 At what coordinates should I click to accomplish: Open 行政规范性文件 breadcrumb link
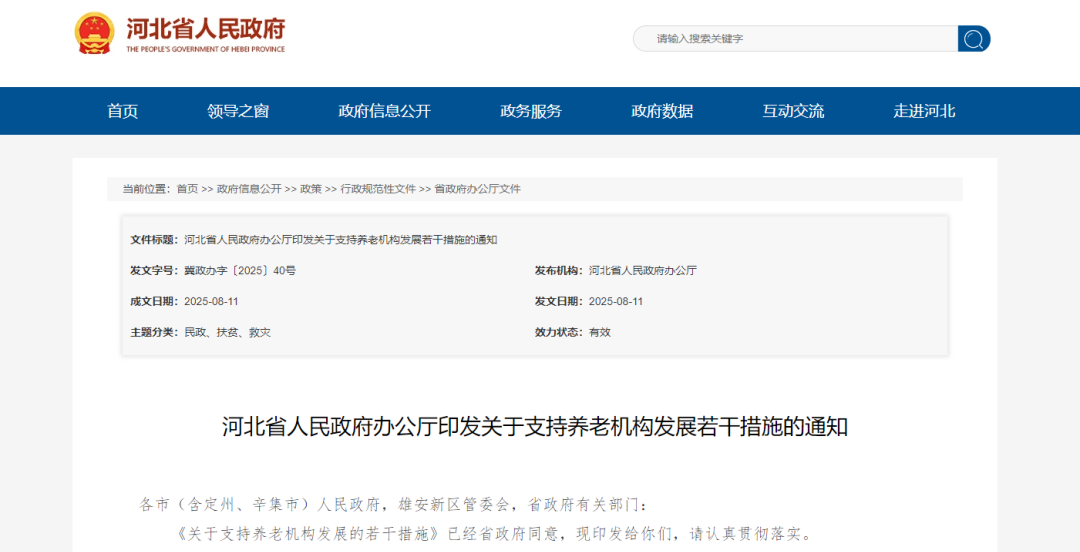coord(378,189)
